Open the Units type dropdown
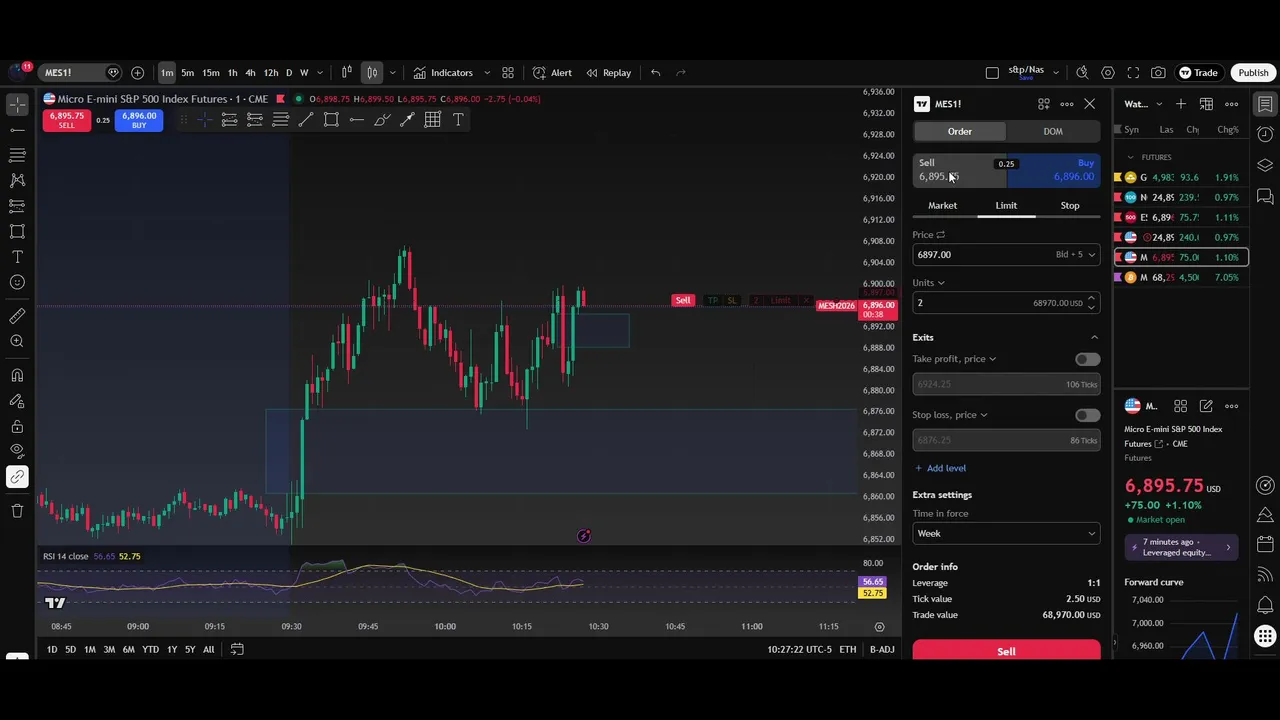The width and height of the screenshot is (1280, 720). tap(928, 283)
